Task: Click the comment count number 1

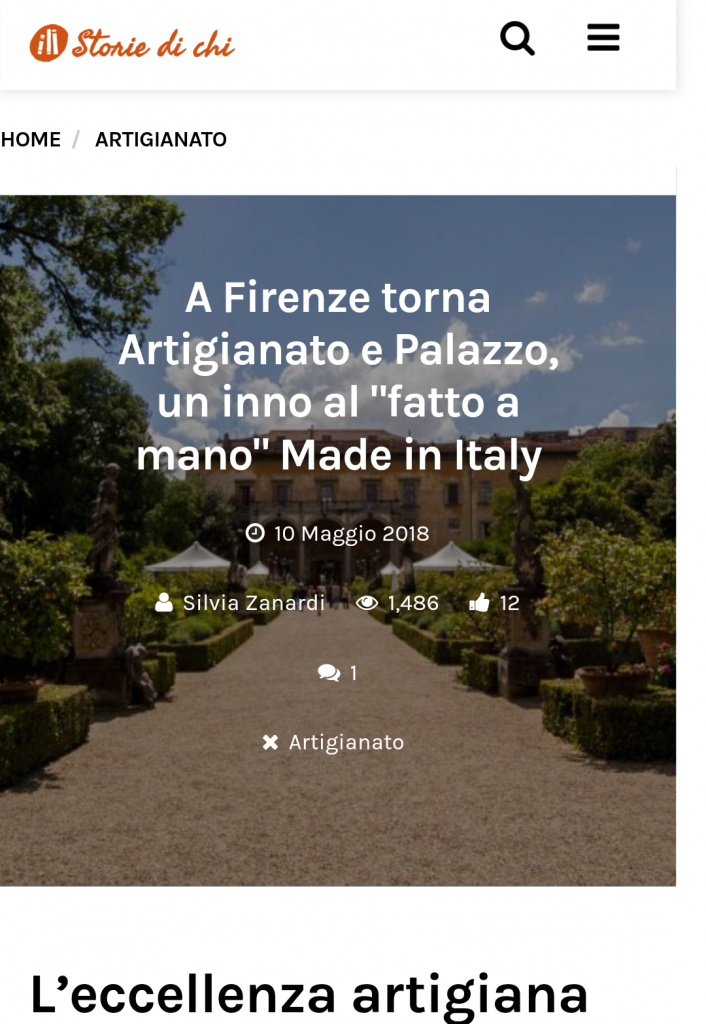Action: click(x=353, y=673)
